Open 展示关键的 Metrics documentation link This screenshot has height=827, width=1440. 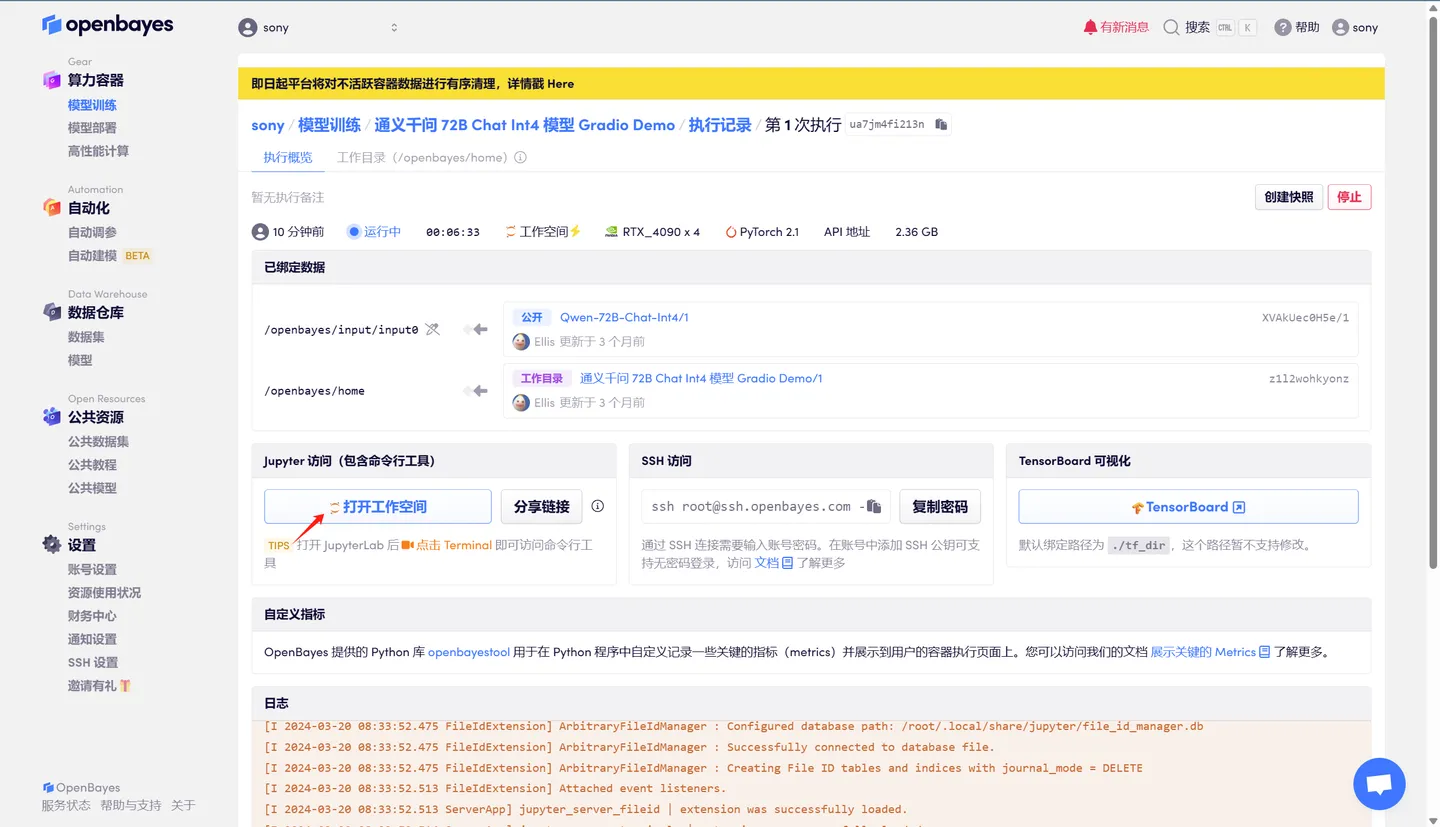[x=1210, y=652]
